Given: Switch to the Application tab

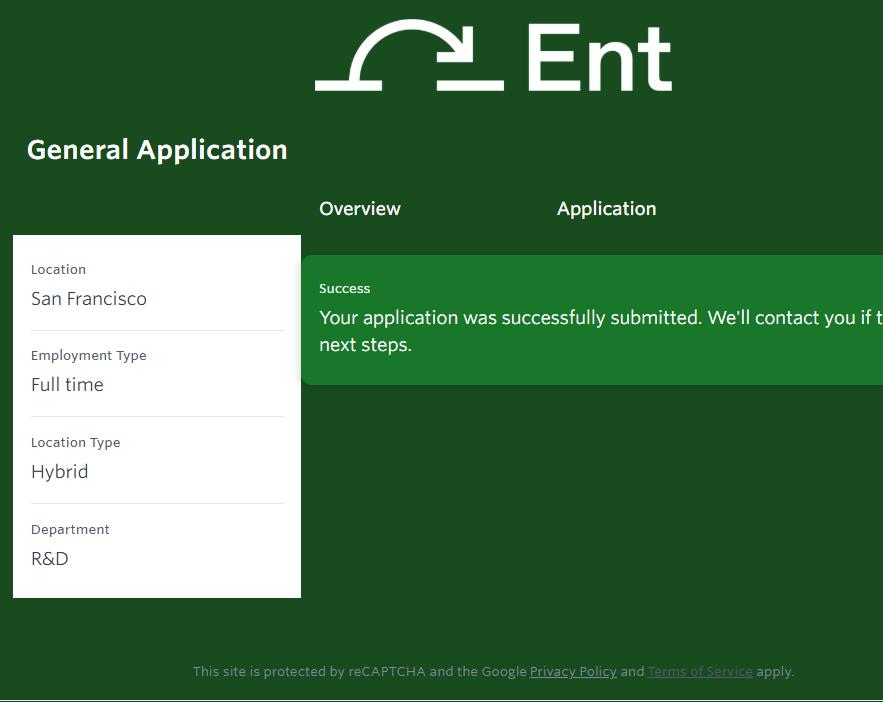Looking at the screenshot, I should click(606, 209).
